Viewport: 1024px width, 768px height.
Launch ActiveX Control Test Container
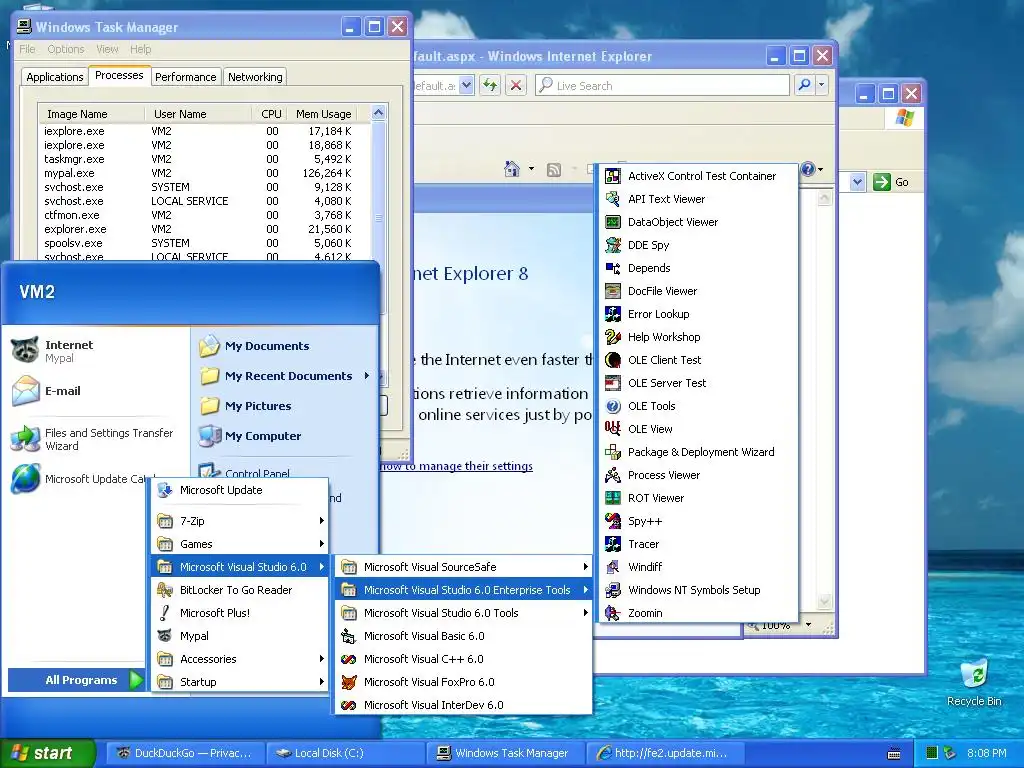coord(698,176)
